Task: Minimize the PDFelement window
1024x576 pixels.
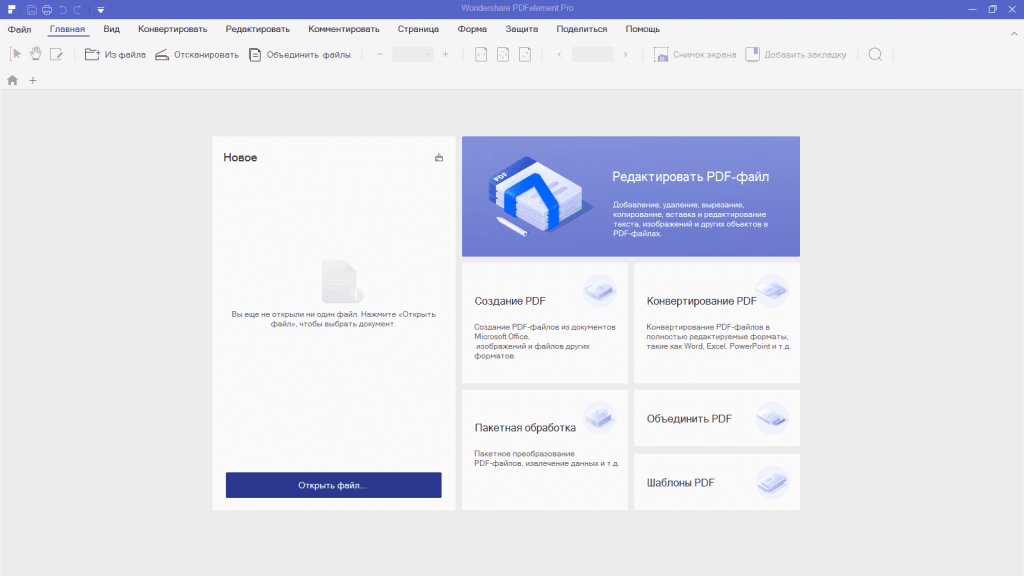Action: click(972, 9)
